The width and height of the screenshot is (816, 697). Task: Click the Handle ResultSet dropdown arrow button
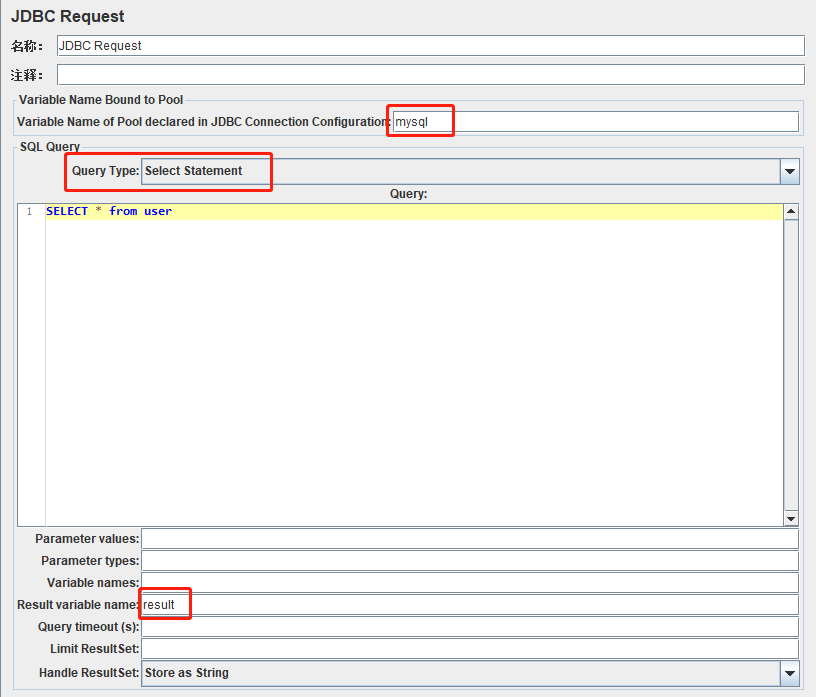point(789,673)
